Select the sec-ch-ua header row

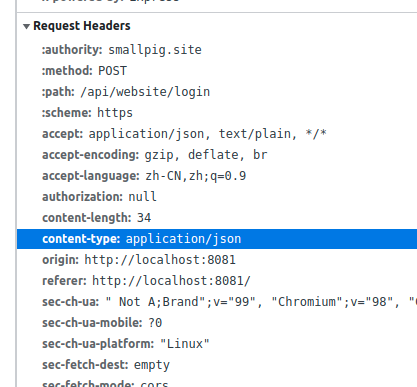pyautogui.click(x=217, y=302)
